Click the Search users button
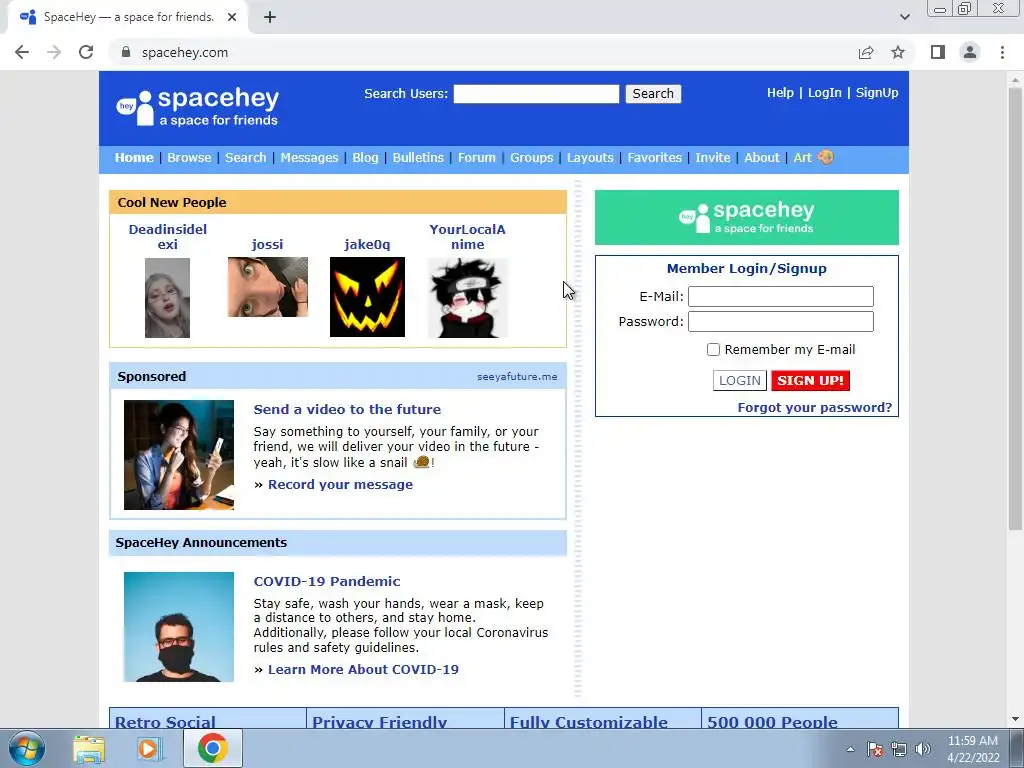 (653, 93)
